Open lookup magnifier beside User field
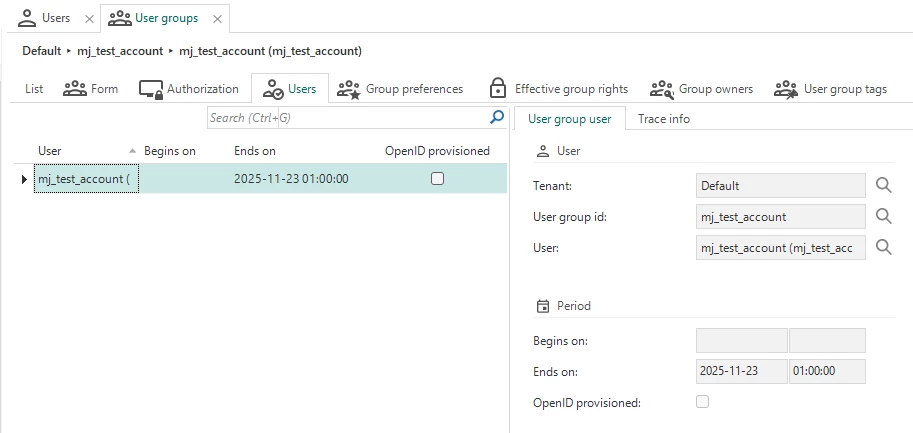This screenshot has height=433, width=913. [883, 247]
